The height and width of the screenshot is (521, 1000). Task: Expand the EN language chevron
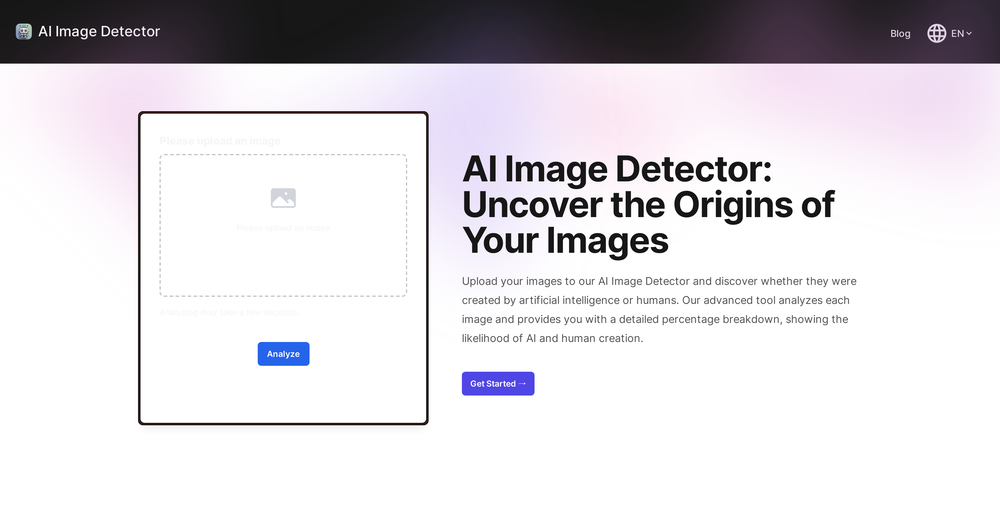point(969,33)
